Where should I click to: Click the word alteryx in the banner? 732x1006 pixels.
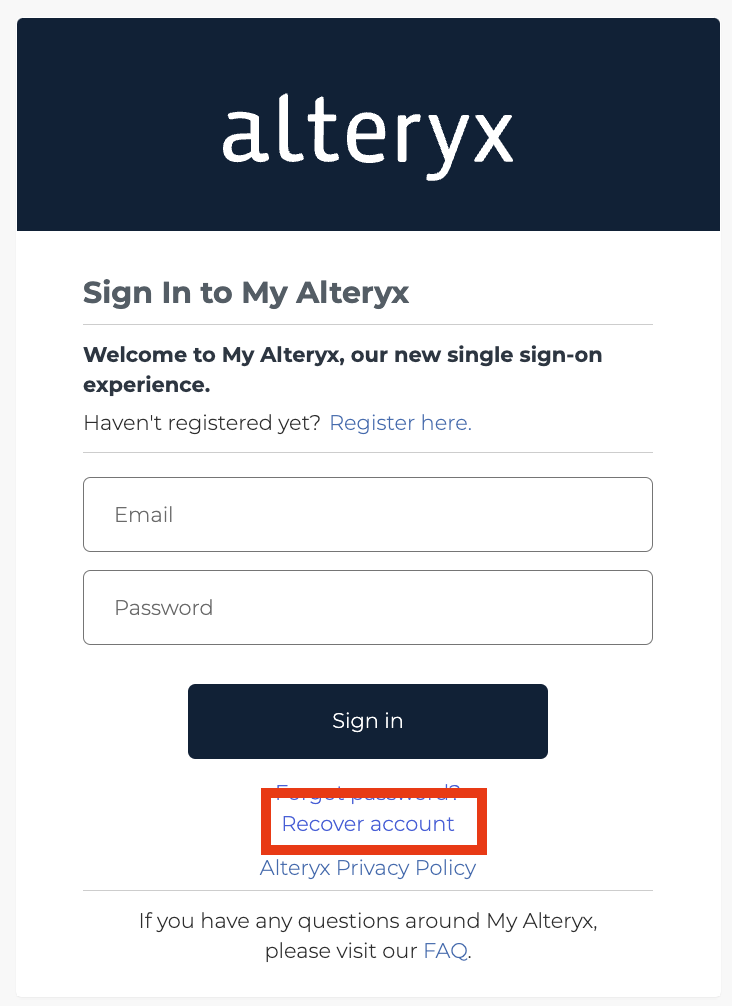368,135
